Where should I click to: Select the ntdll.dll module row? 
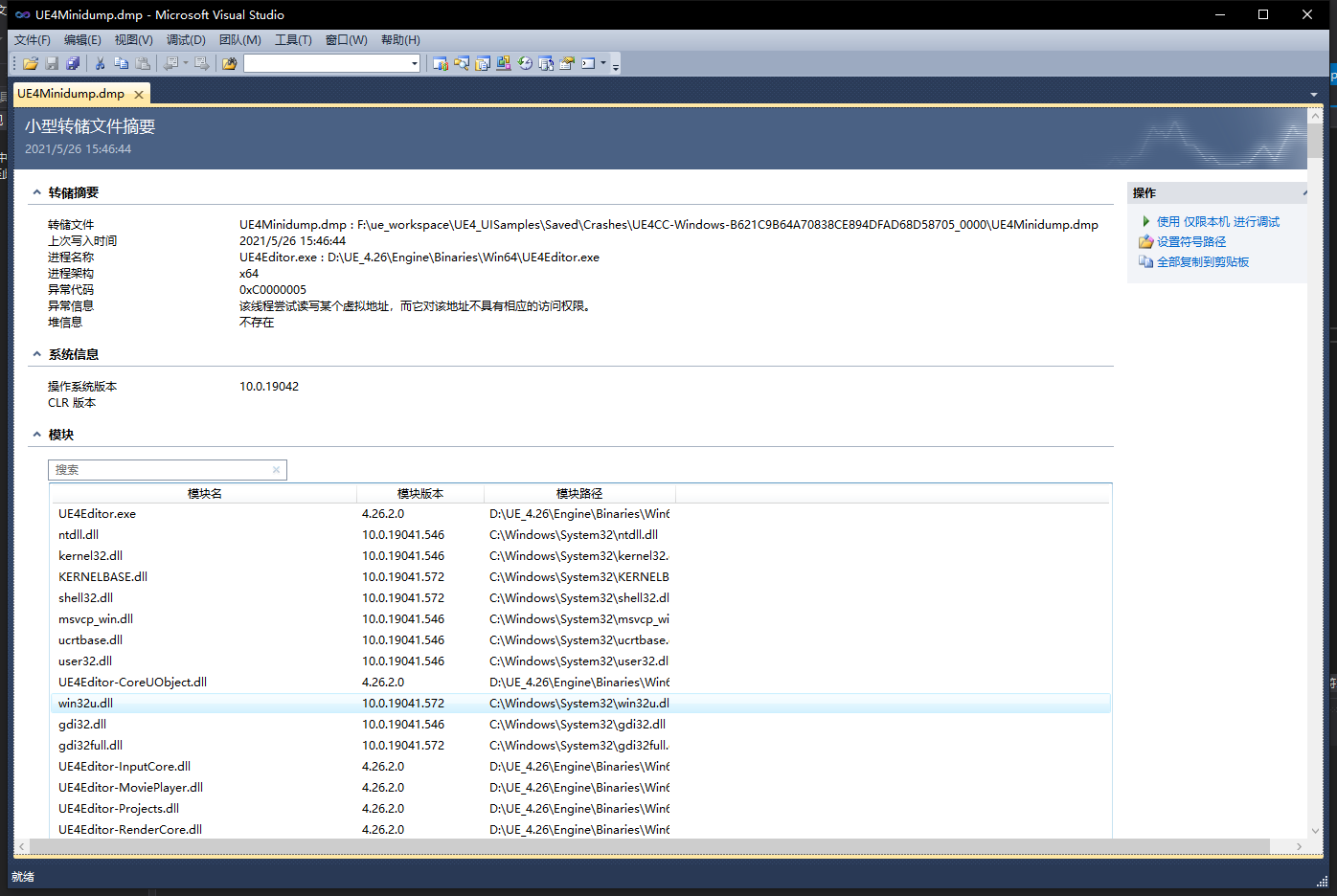[x=580, y=535]
